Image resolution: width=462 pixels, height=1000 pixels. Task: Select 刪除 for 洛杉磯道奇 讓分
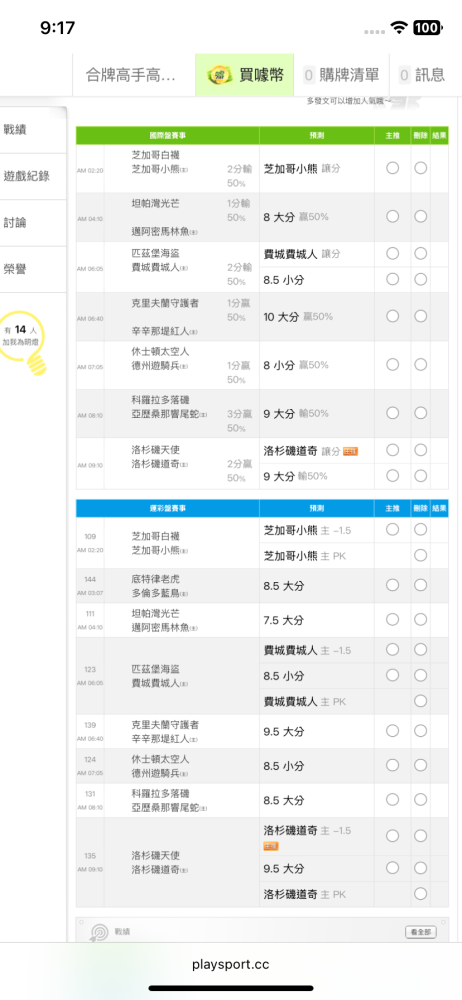coord(421,450)
